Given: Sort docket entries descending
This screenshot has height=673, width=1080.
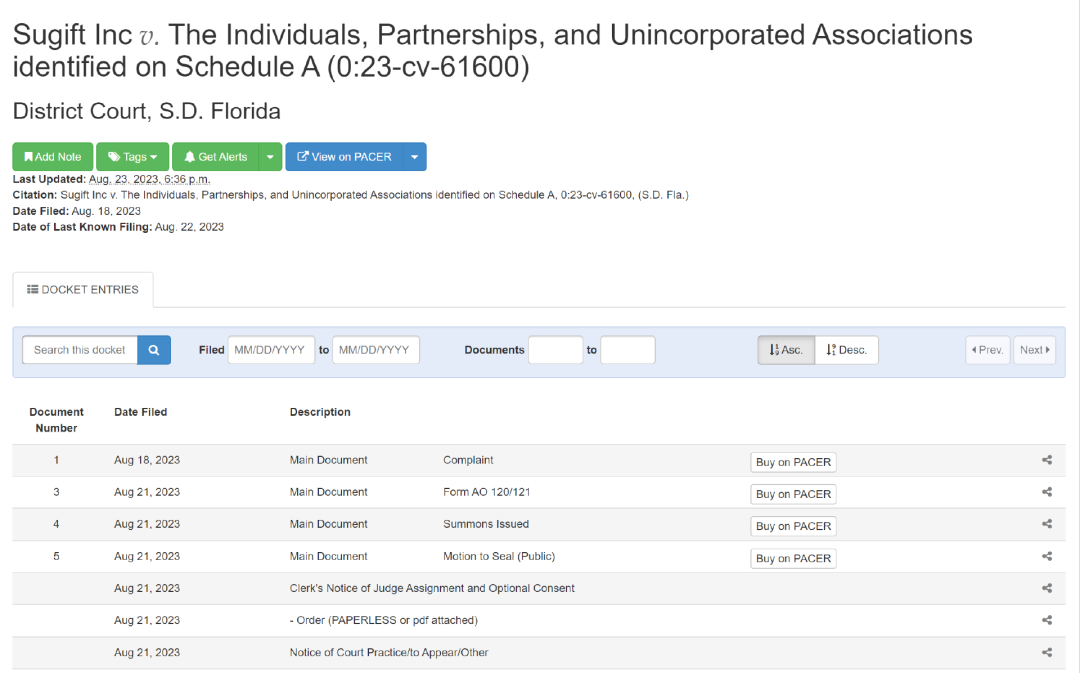Looking at the screenshot, I should click(847, 350).
